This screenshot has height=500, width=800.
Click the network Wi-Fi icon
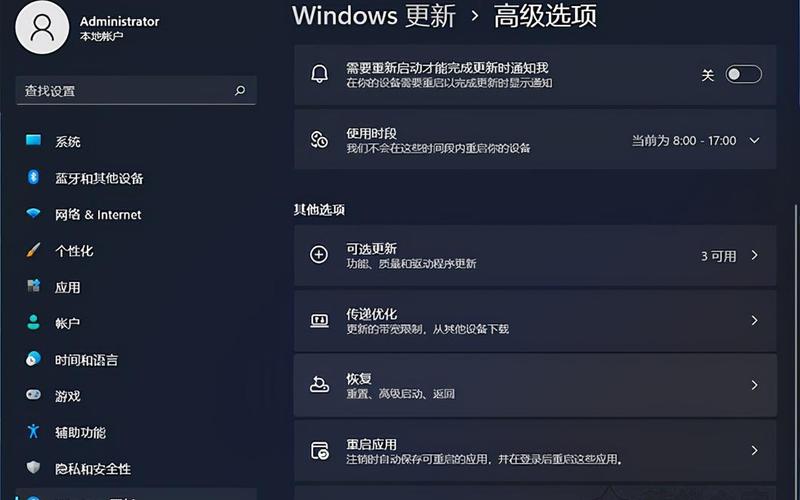click(x=34, y=213)
